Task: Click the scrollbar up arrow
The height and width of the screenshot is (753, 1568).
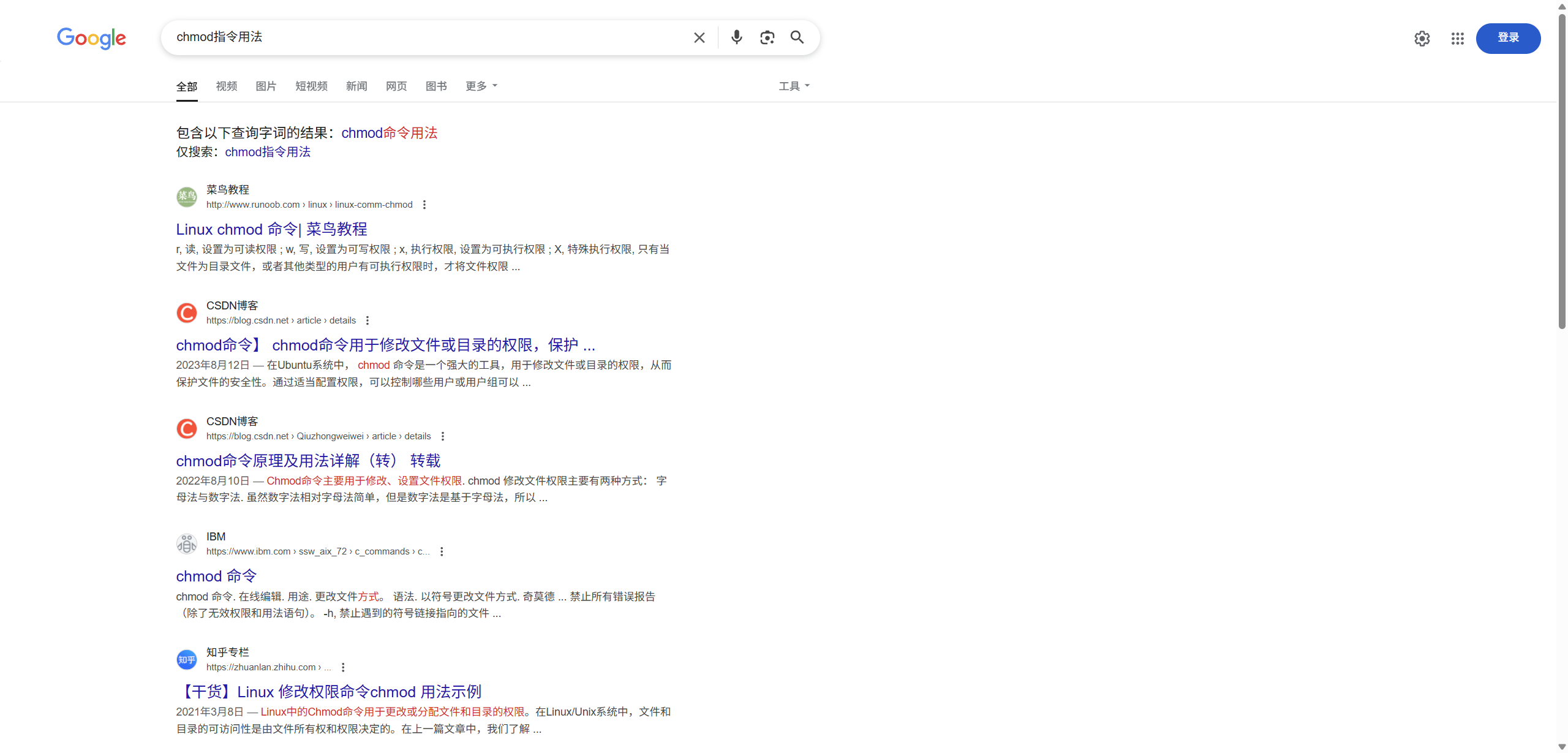Action: [1562, 6]
